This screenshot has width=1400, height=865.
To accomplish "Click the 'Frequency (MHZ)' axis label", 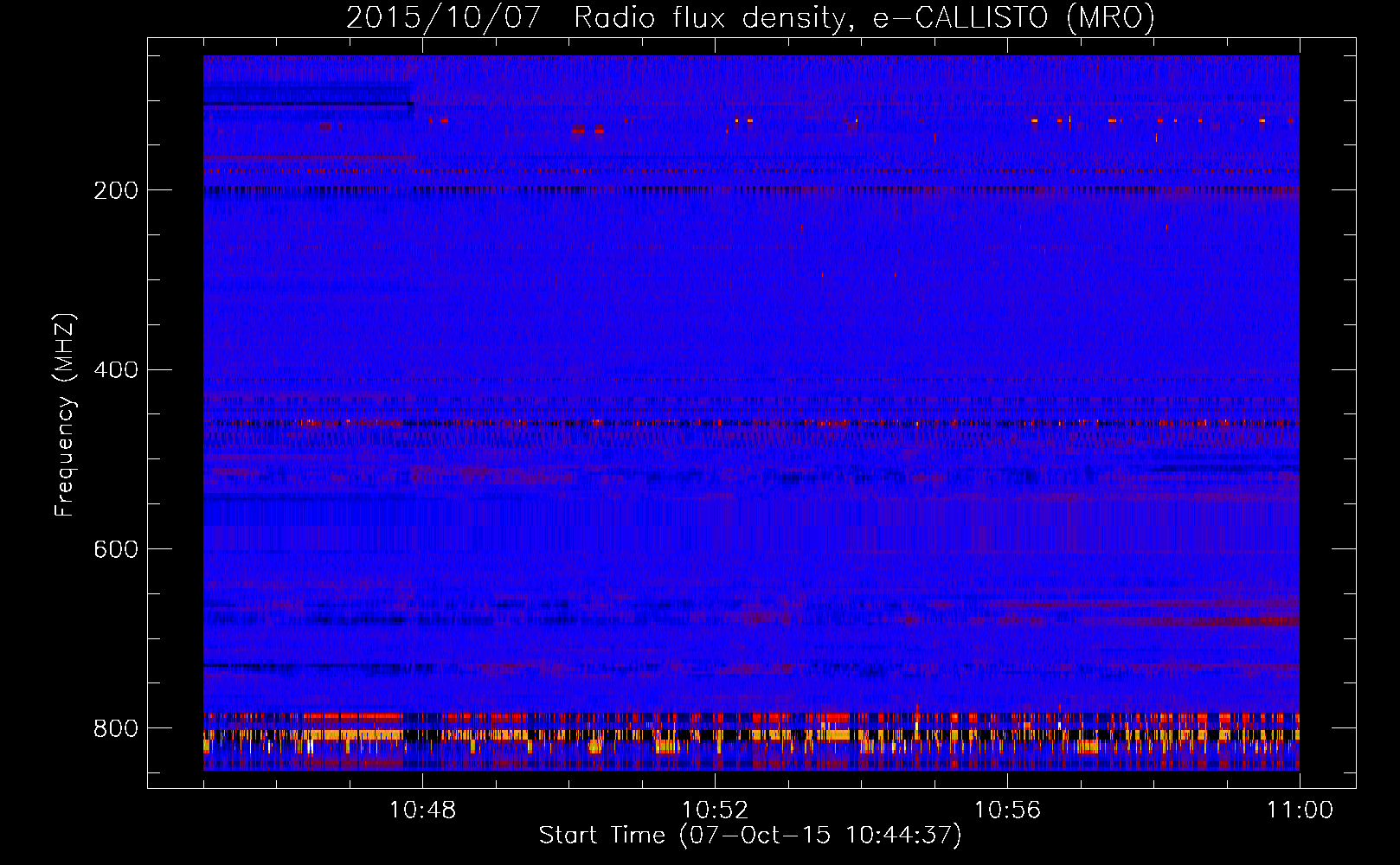I will [x=65, y=414].
